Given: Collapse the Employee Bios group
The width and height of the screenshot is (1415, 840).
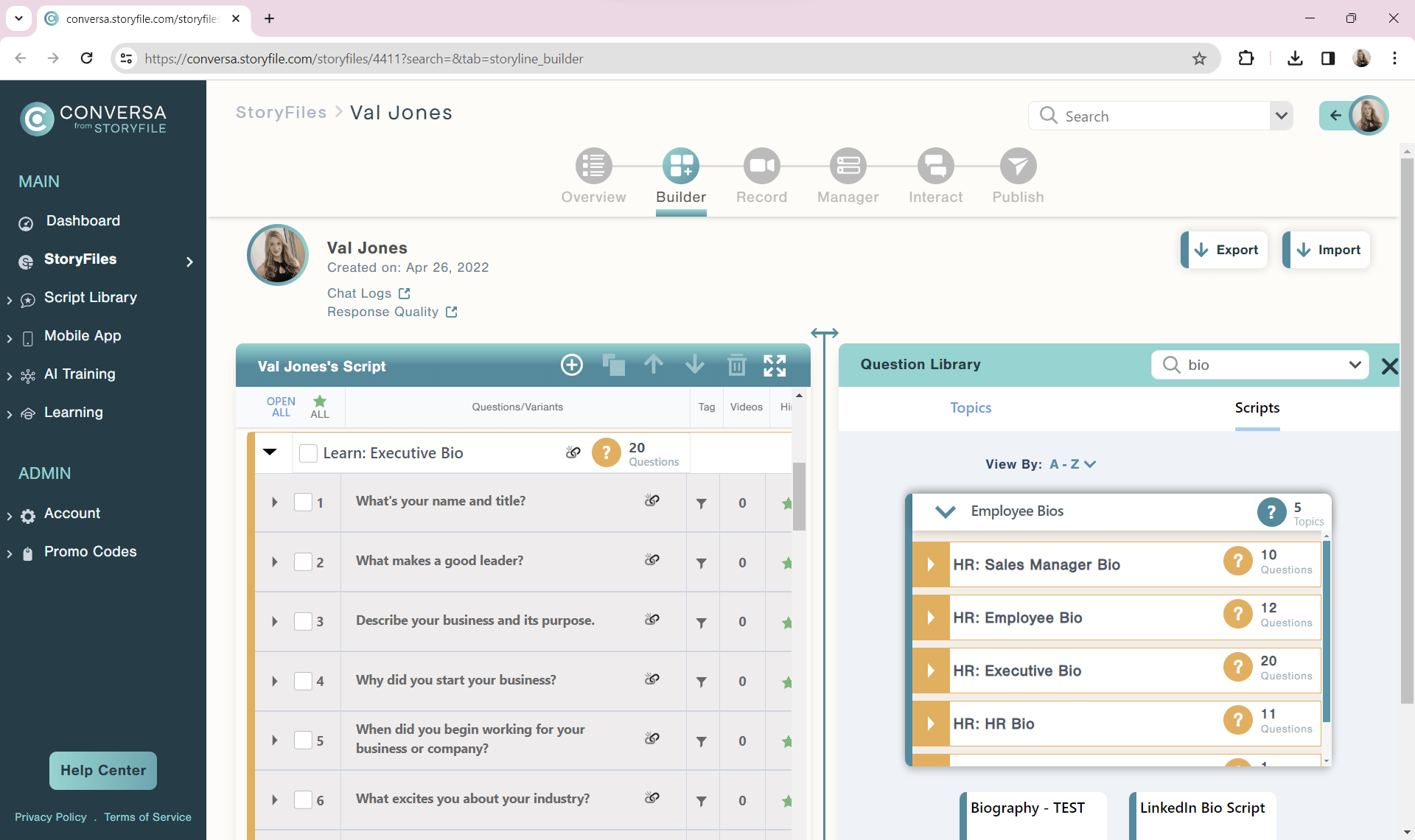Looking at the screenshot, I should [x=945, y=511].
